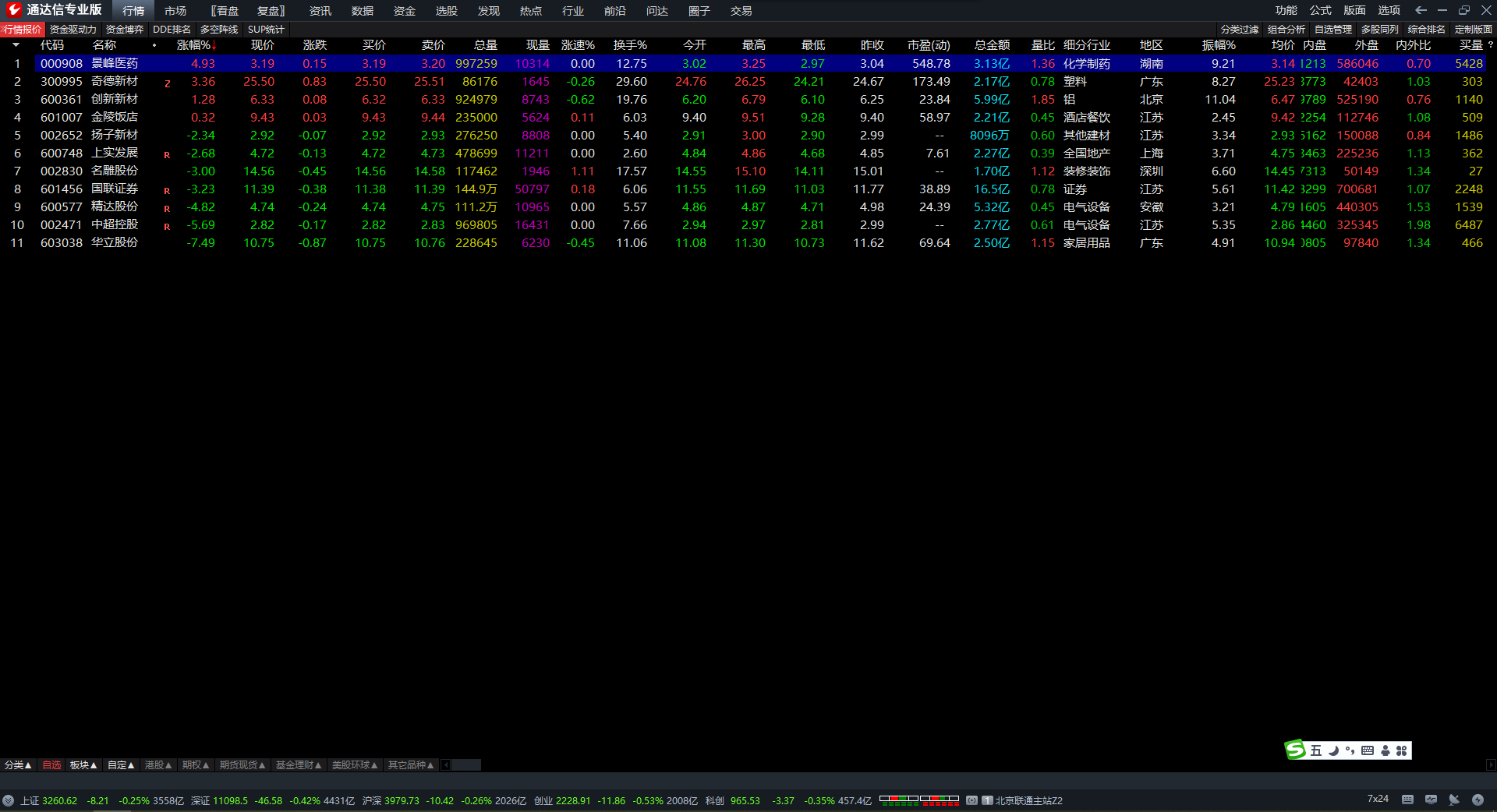Open the Sogou soft keyboard icon
This screenshot has height=812, width=1497.
click(x=1368, y=750)
